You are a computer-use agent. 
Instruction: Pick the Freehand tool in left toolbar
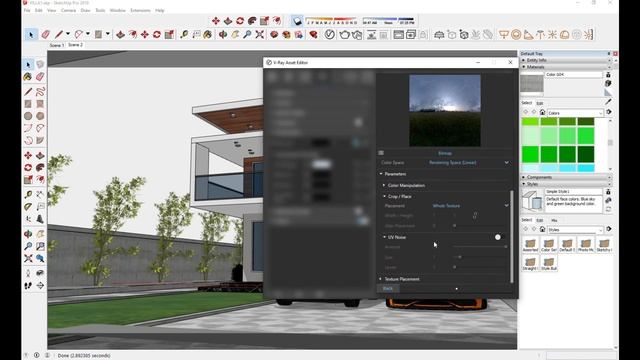click(40, 92)
